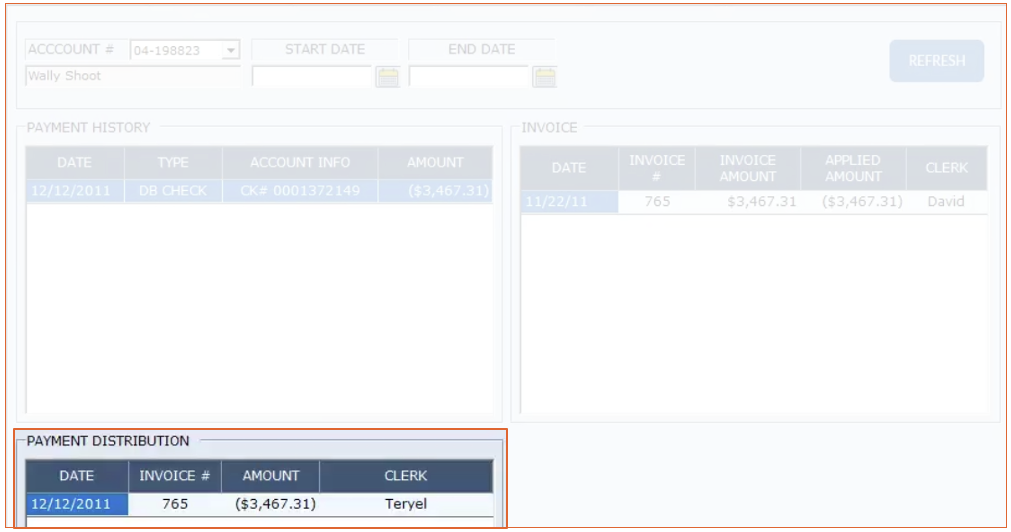
Task: Select the DB CHECK payment history row
Action: (172, 191)
